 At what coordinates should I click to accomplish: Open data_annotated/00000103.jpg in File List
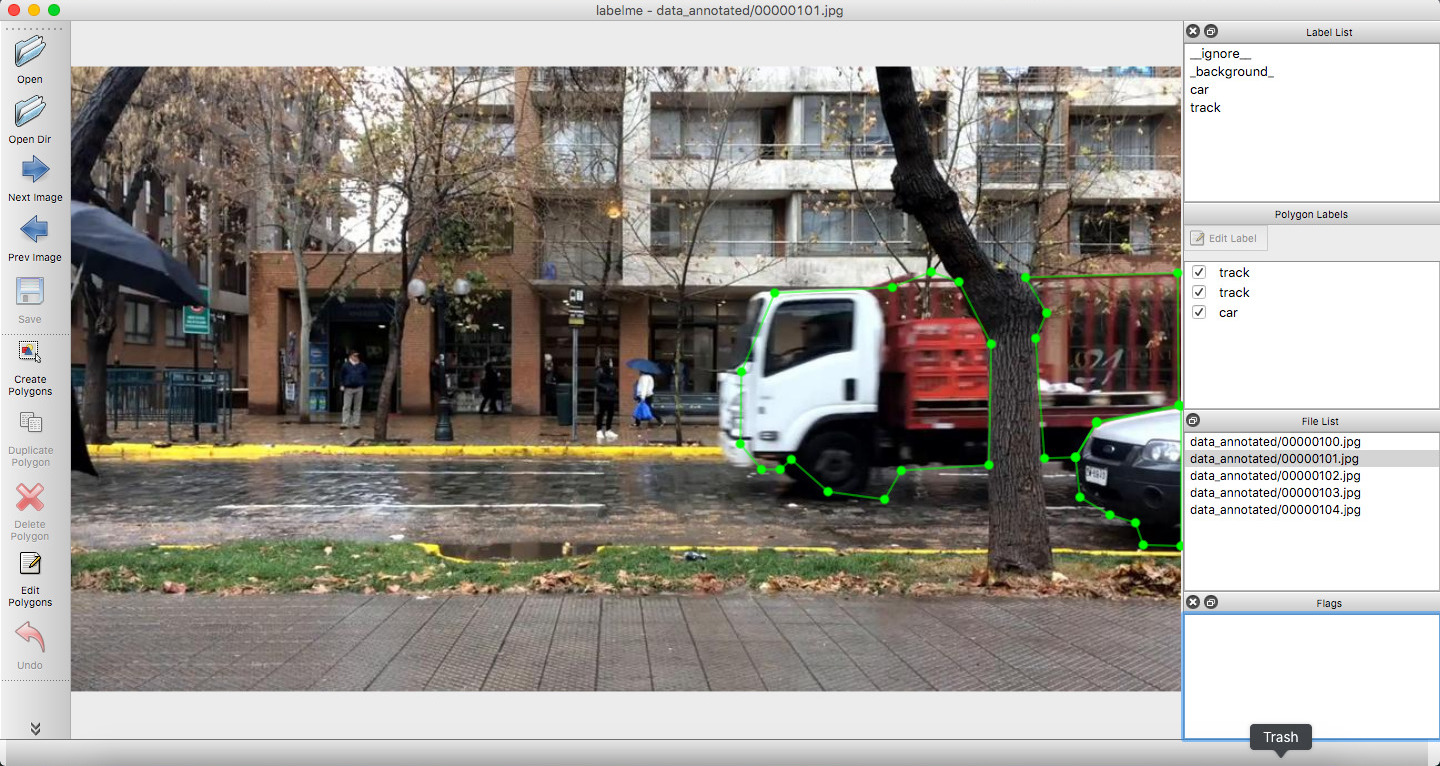click(x=1275, y=493)
